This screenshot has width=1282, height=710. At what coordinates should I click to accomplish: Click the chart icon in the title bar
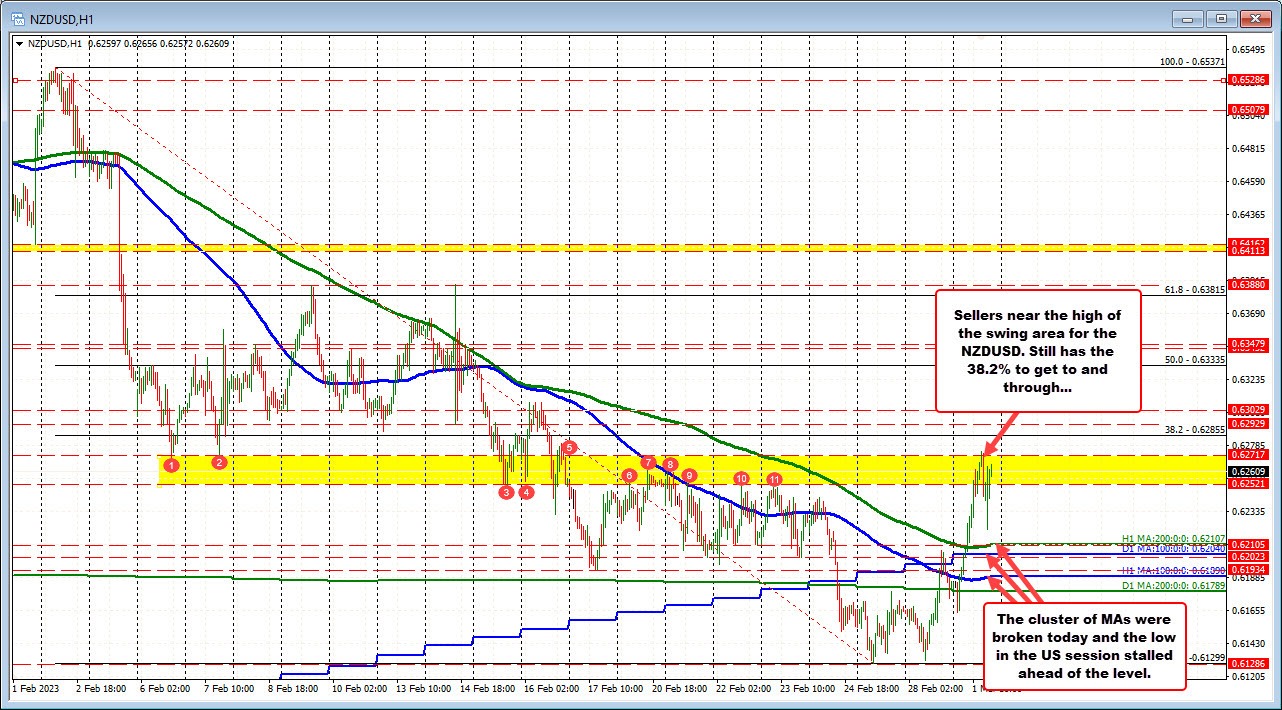20,18
